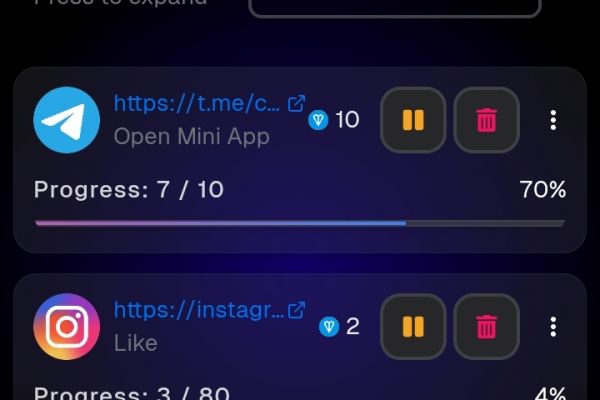Open more options for Instagram task

click(553, 327)
